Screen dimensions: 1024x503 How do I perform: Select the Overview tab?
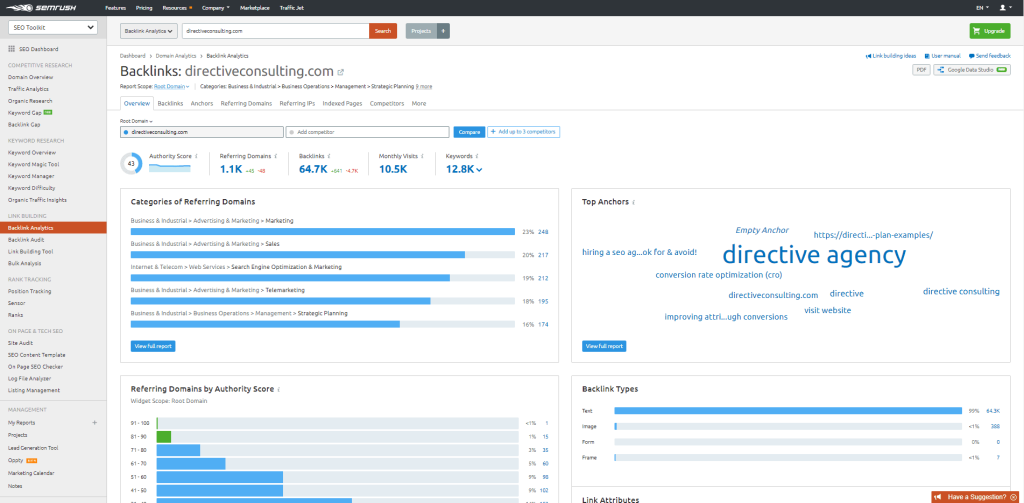(x=137, y=103)
